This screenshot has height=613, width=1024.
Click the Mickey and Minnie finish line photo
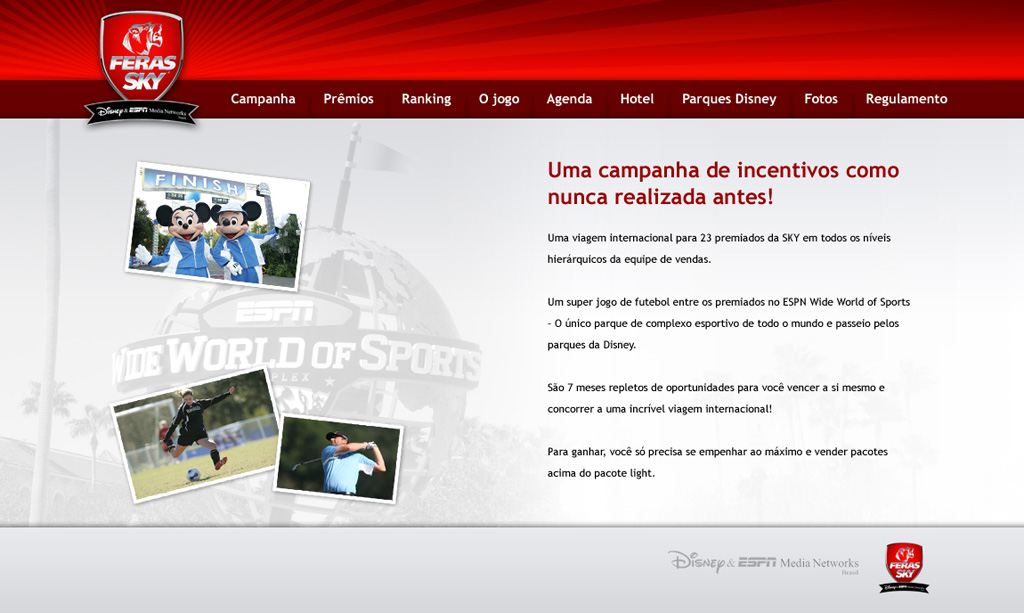(x=217, y=226)
